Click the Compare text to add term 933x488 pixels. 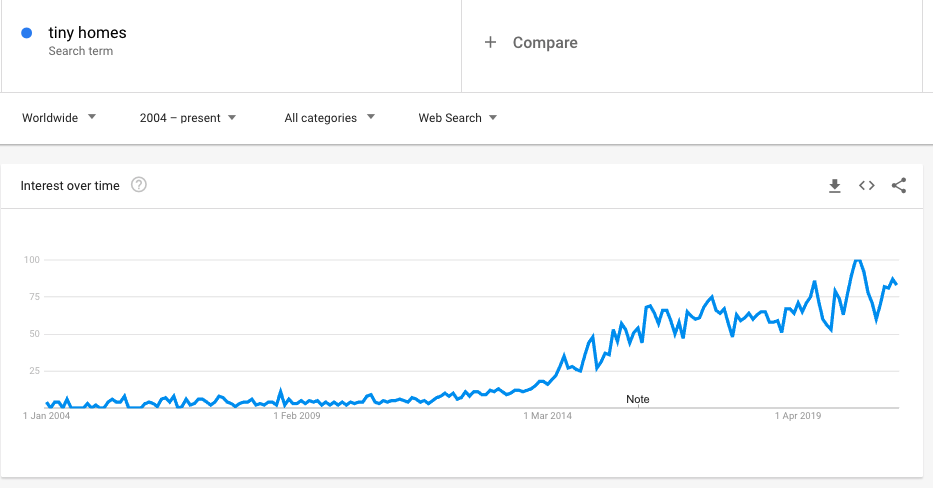(545, 43)
